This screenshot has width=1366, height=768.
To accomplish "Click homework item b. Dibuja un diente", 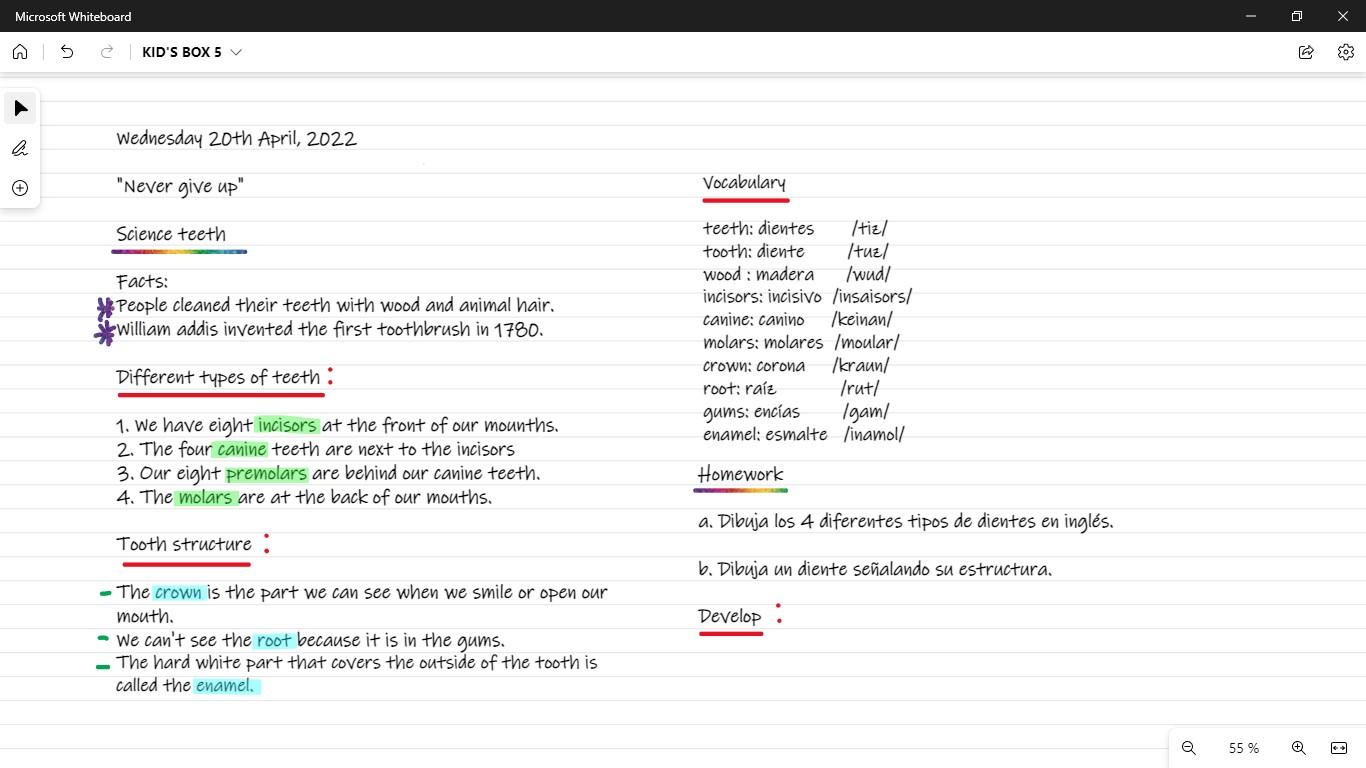I will pos(875,569).
